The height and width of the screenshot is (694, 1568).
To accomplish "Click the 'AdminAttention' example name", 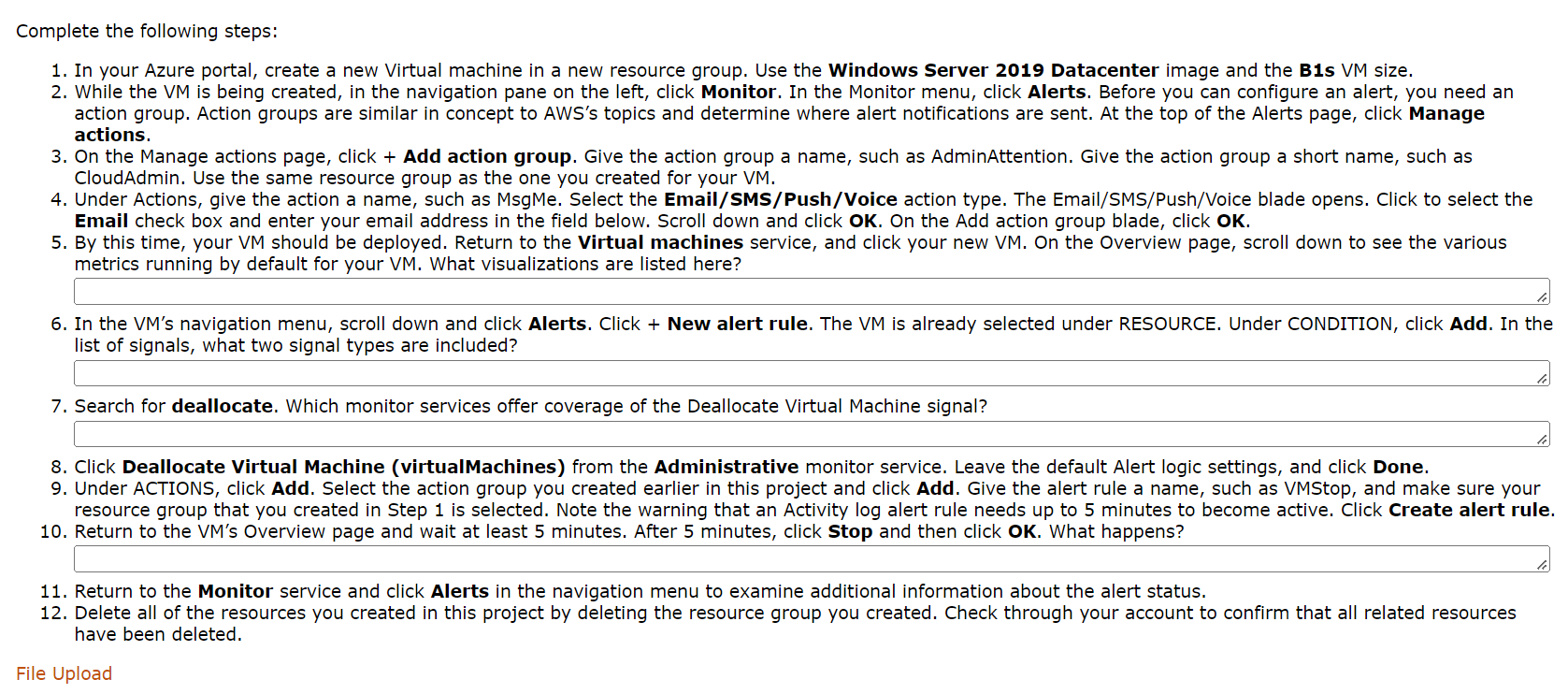I will [1000, 156].
